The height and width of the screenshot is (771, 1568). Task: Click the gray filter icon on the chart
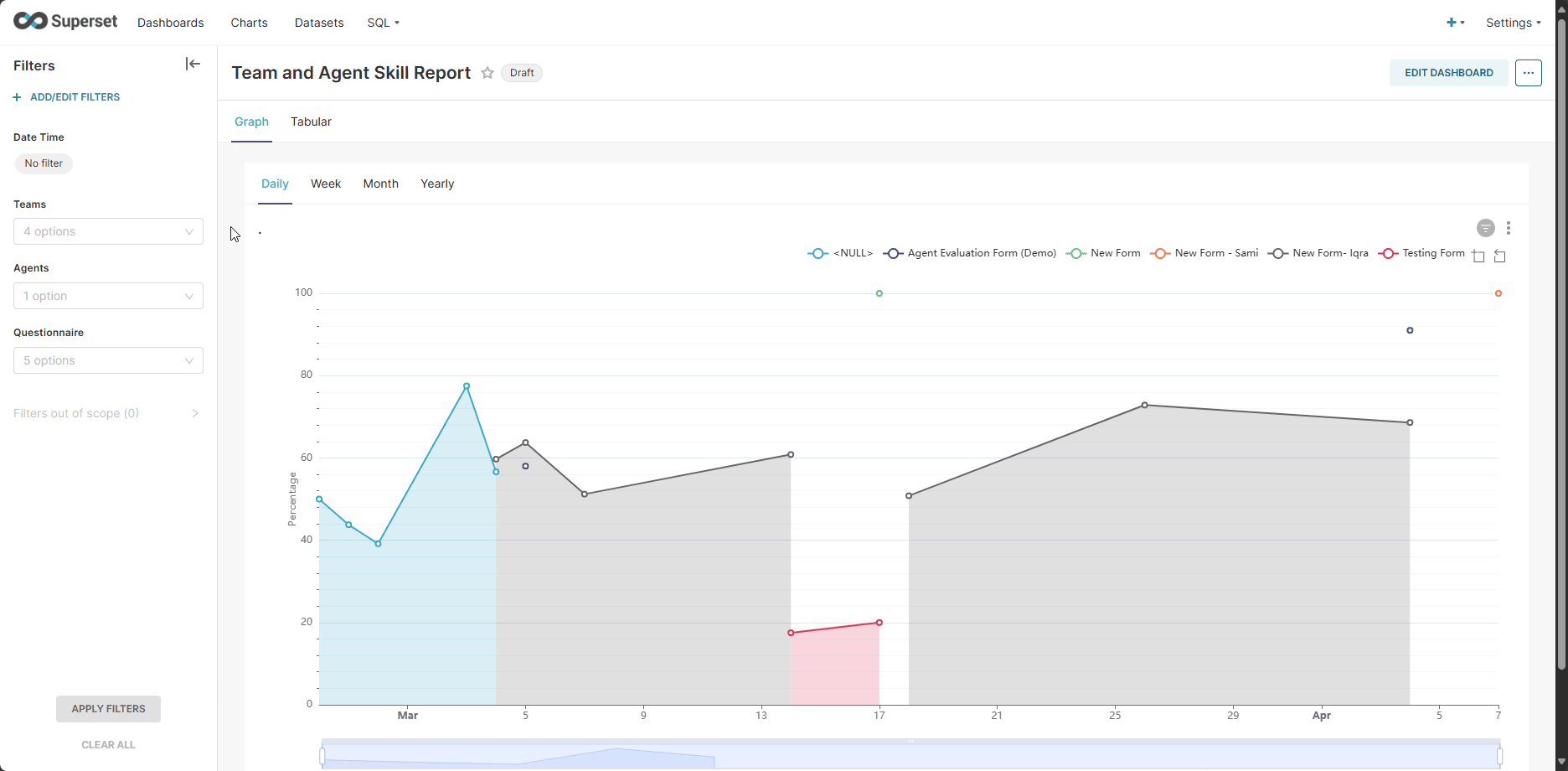click(x=1485, y=228)
